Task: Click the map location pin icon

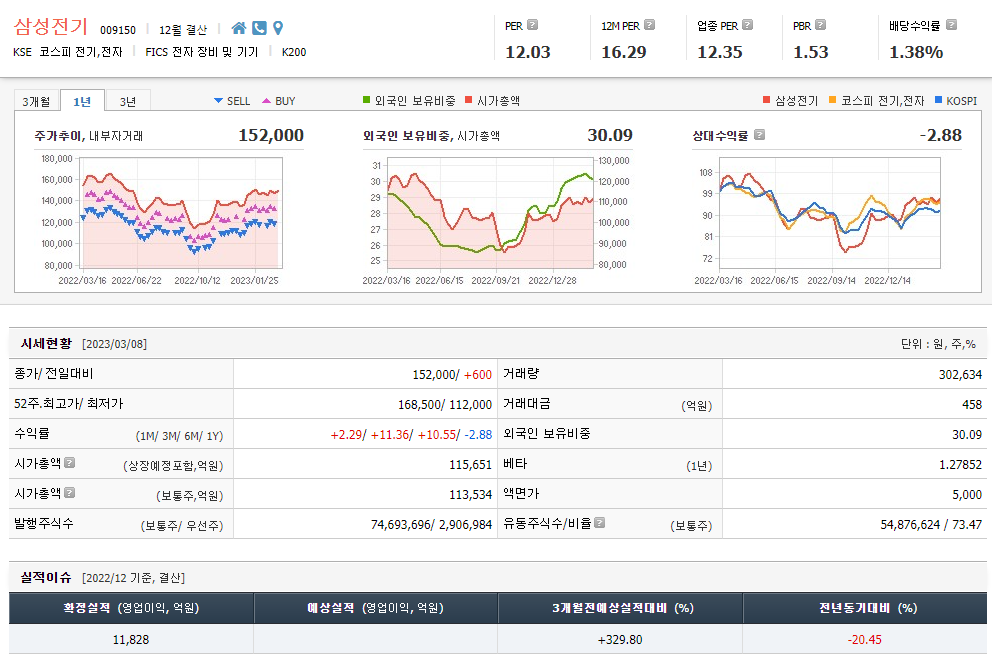Action: (x=278, y=28)
